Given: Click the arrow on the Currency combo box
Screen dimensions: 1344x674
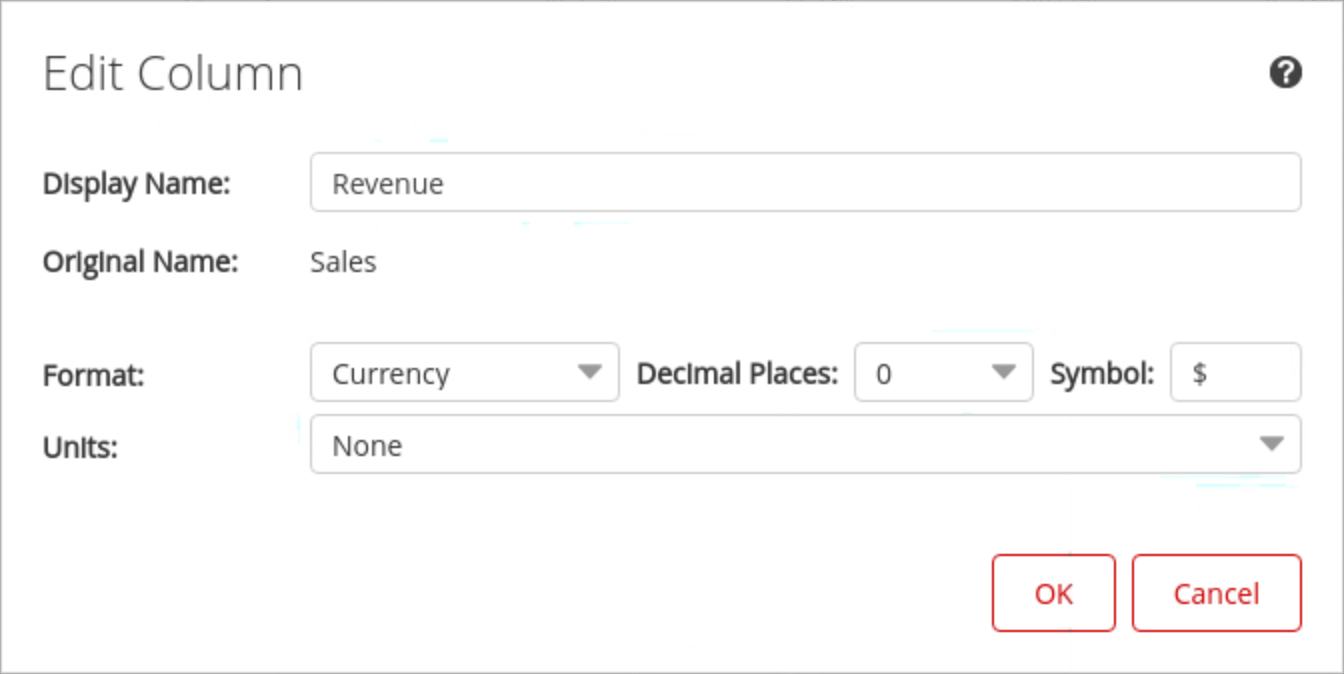Looking at the screenshot, I should (590, 373).
